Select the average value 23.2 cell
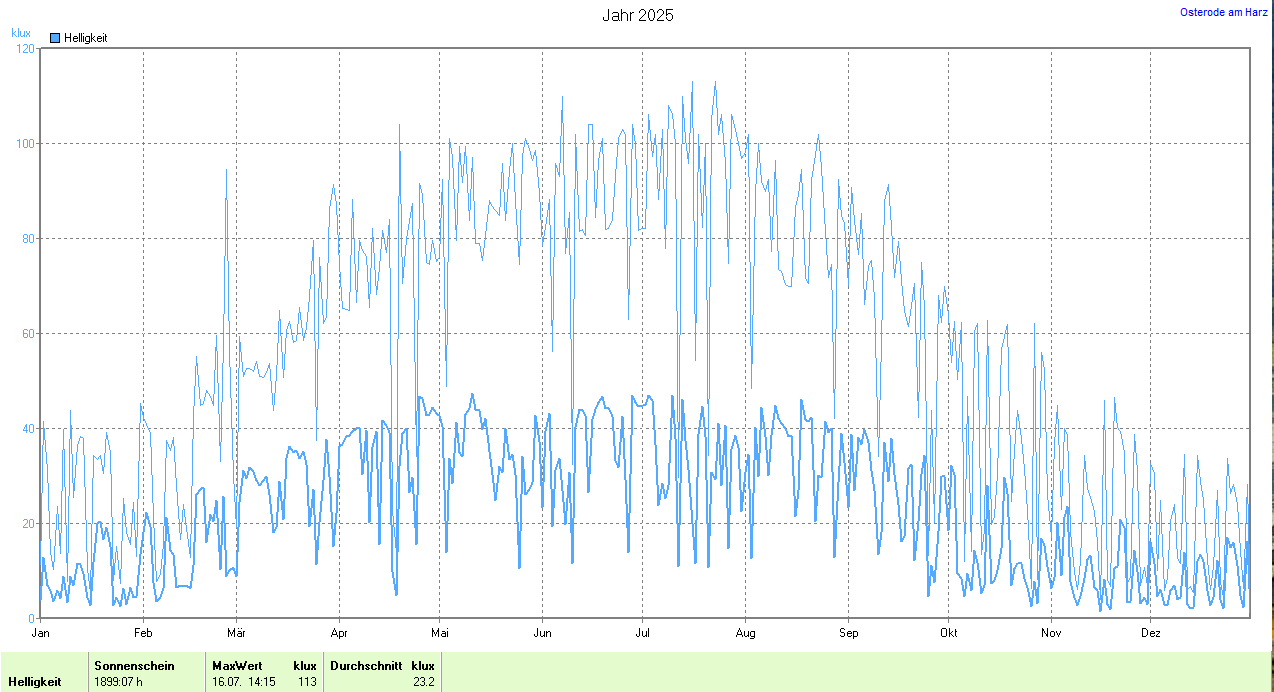The height and width of the screenshot is (692, 1274). pyautogui.click(x=424, y=682)
